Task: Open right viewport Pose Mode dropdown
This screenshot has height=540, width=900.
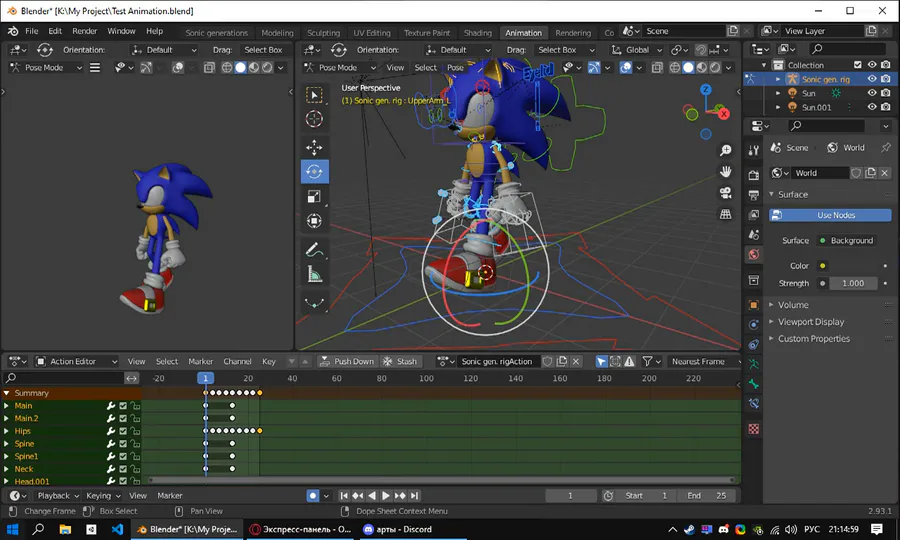Action: [x=340, y=68]
